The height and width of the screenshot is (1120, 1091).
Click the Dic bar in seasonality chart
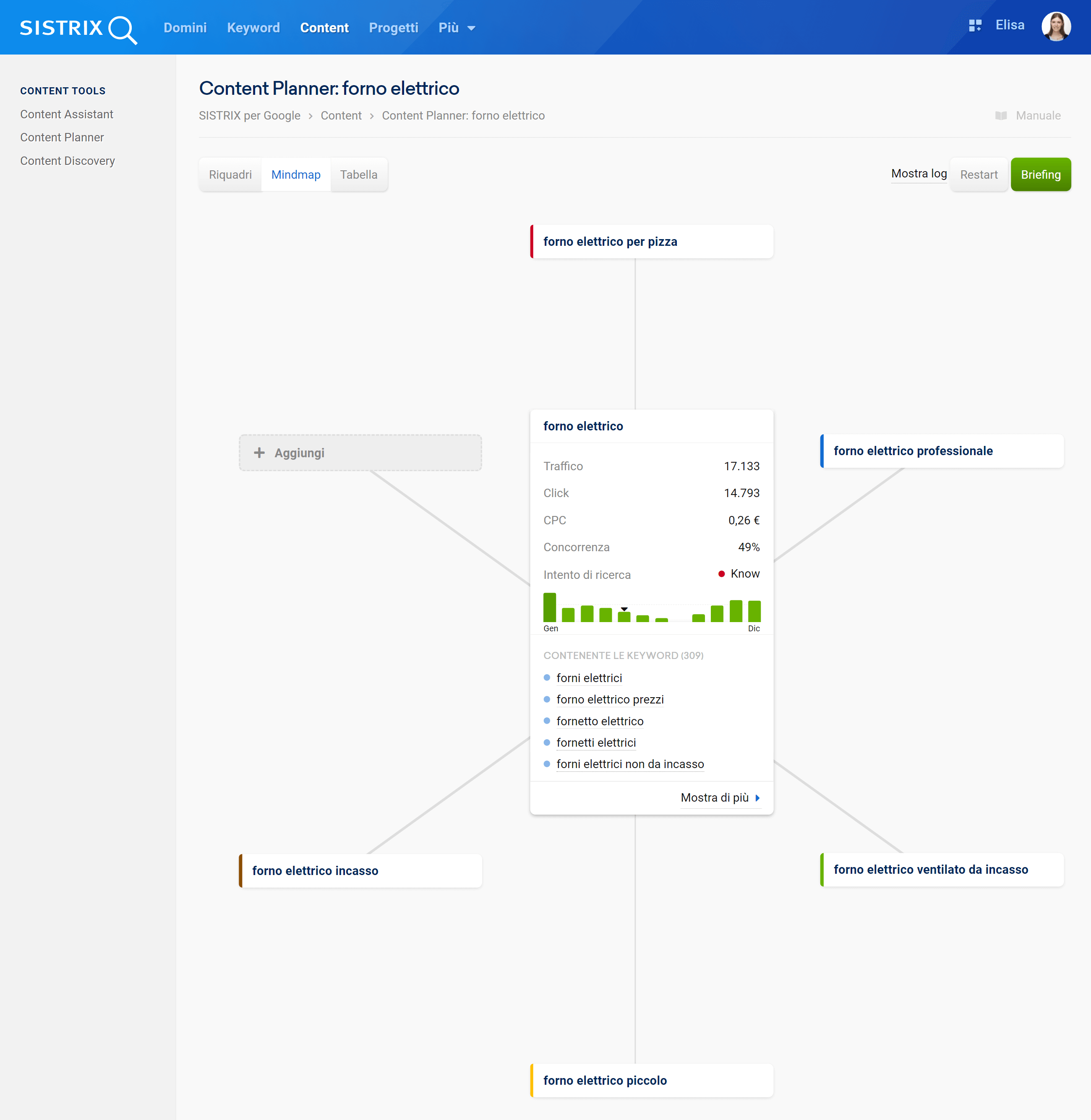(x=754, y=611)
